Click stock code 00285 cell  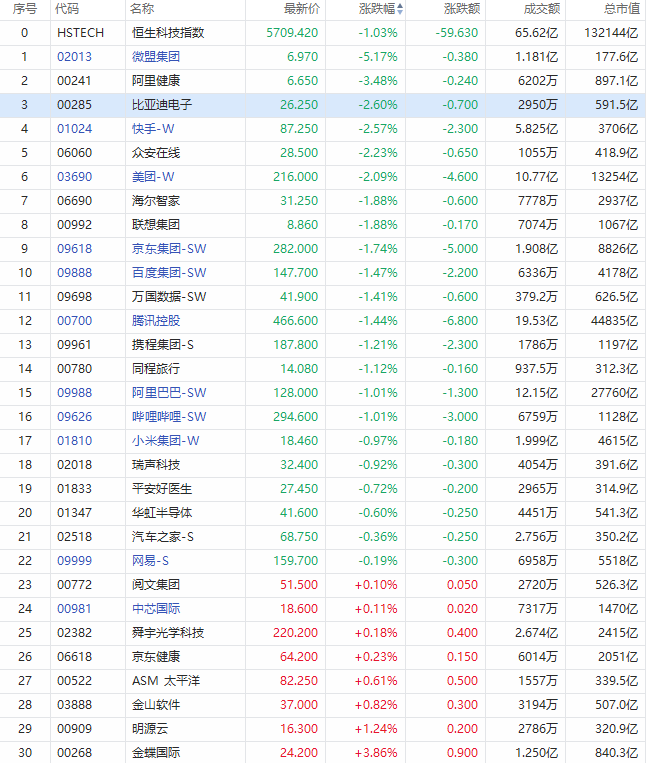click(x=74, y=105)
